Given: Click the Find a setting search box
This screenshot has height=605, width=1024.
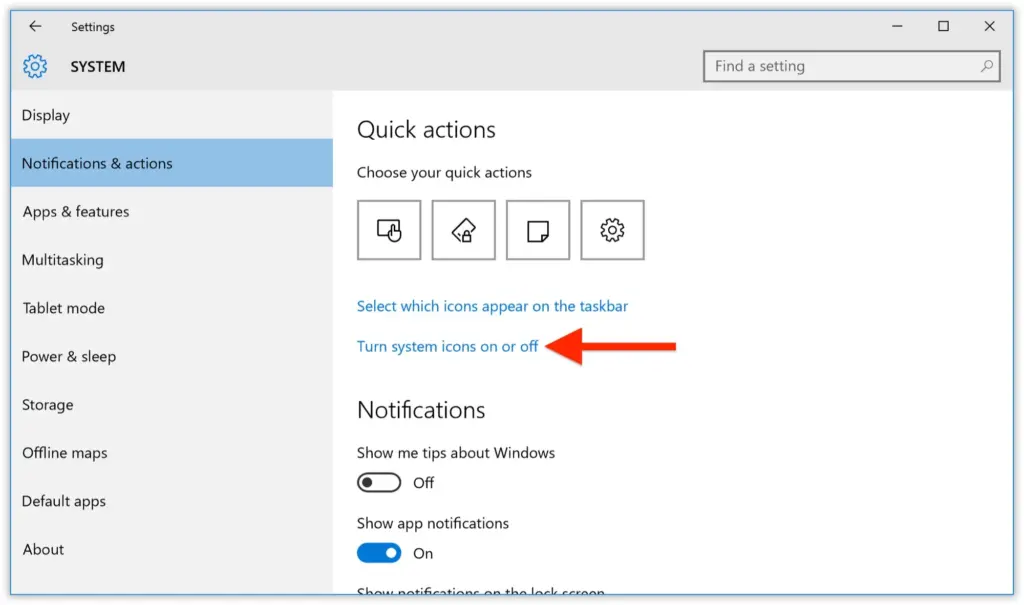Looking at the screenshot, I should [840, 67].
